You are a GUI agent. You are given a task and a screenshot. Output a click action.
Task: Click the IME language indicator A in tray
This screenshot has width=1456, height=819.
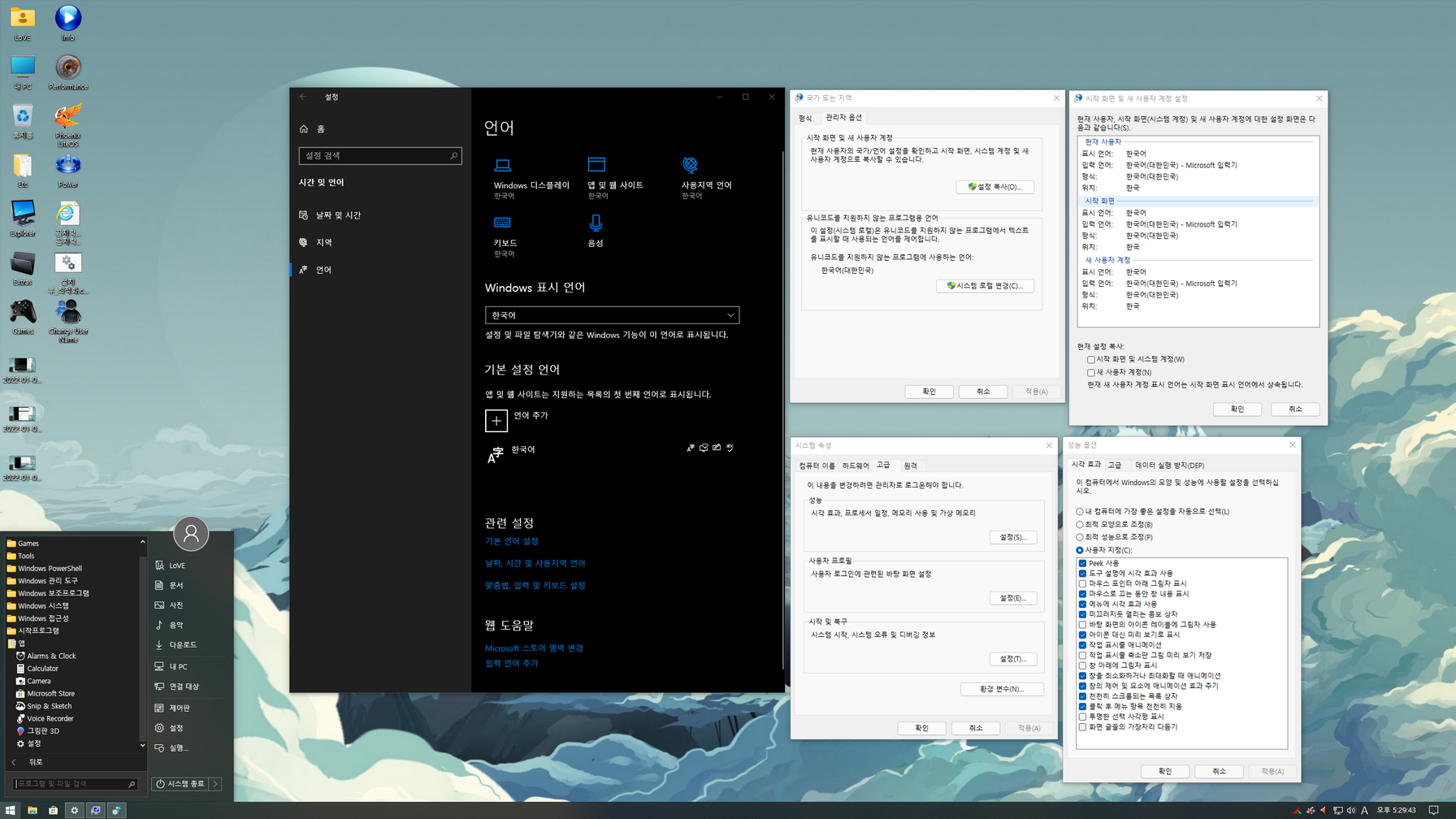point(1365,810)
